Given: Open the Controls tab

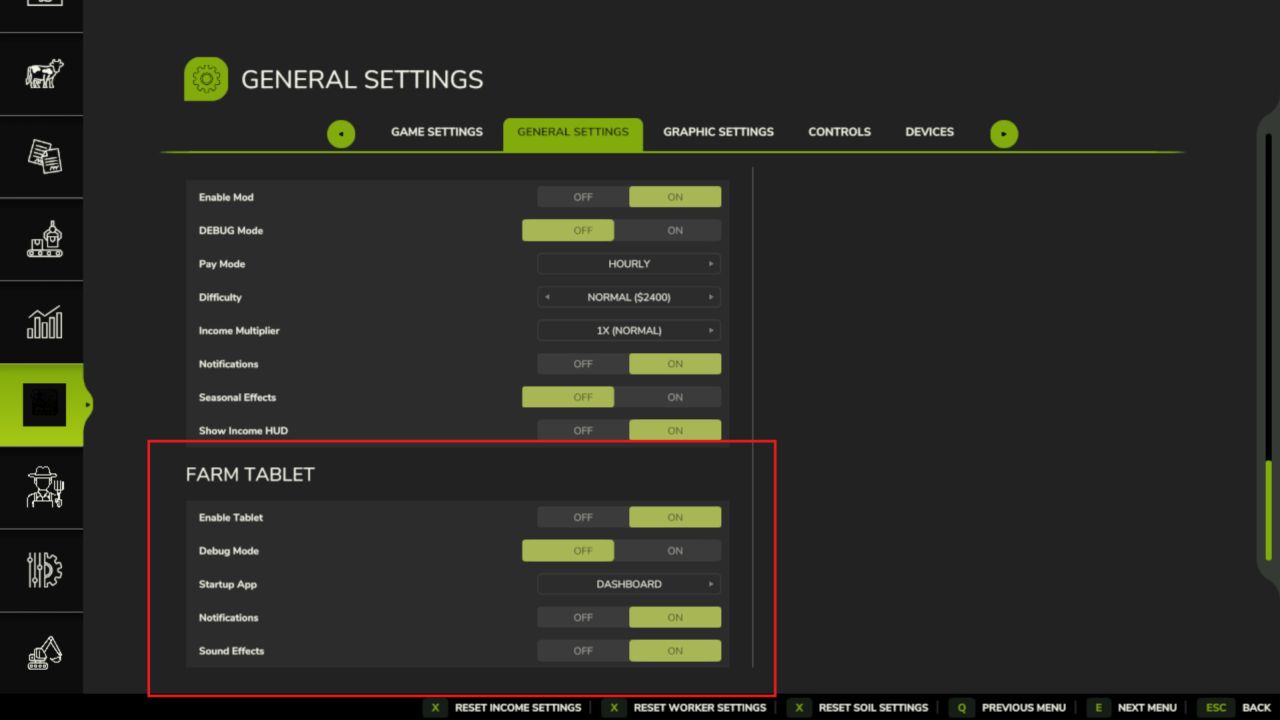Looking at the screenshot, I should [x=839, y=131].
